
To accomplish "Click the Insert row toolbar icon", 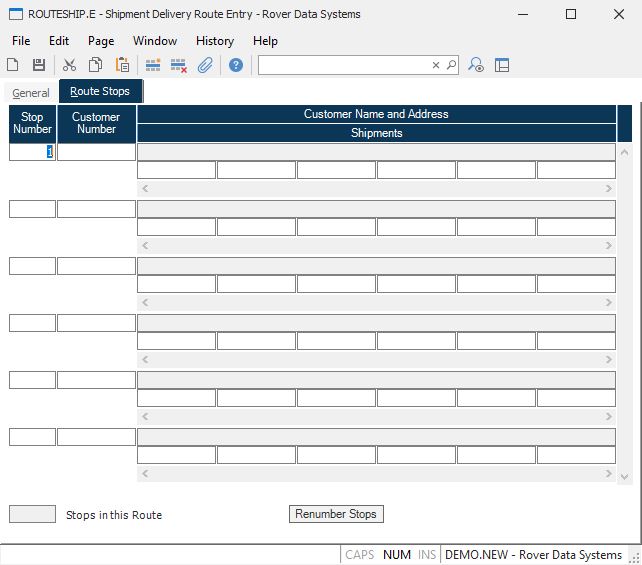I will tap(153, 65).
